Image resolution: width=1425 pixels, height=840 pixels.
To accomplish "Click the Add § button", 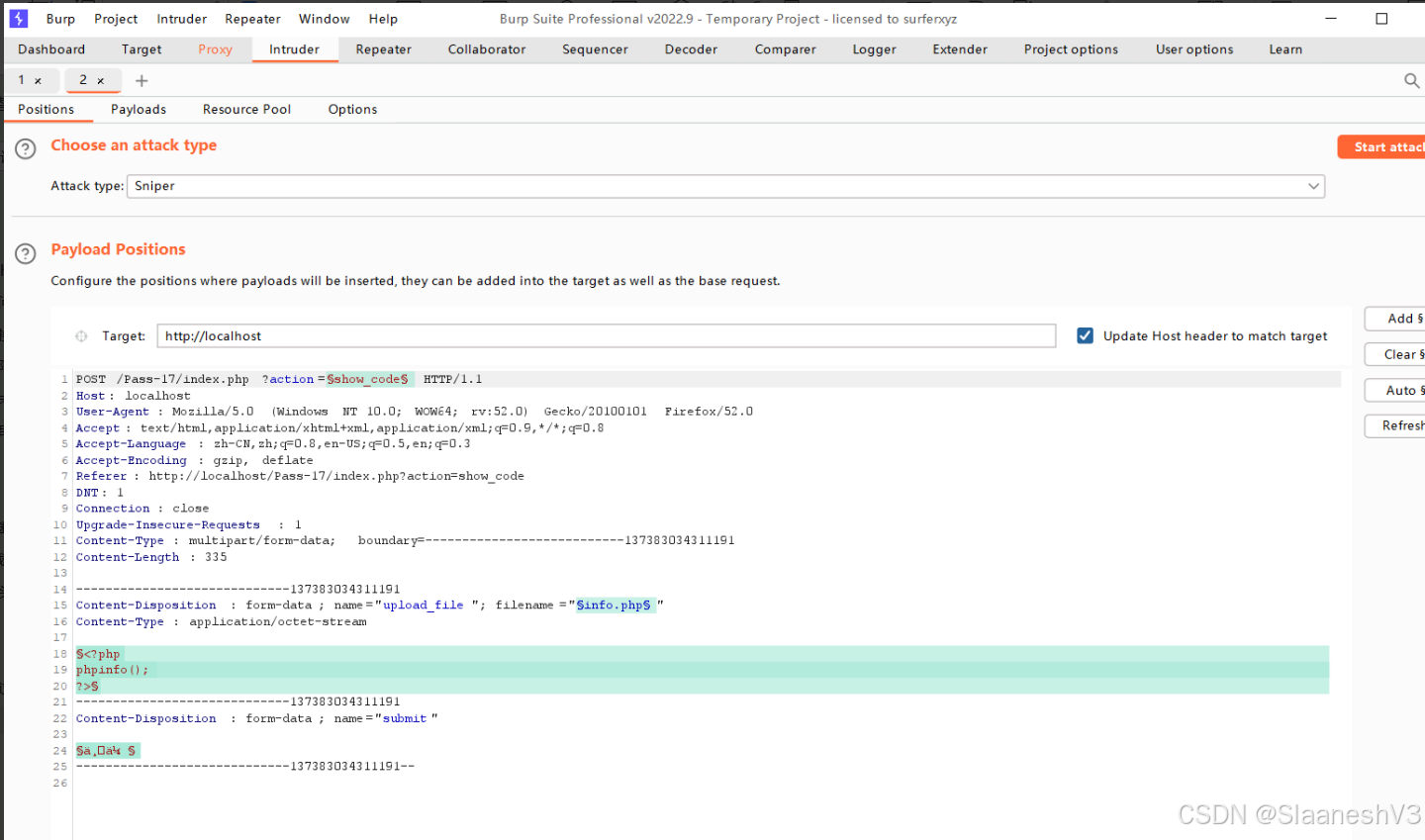I will 1395,319.
